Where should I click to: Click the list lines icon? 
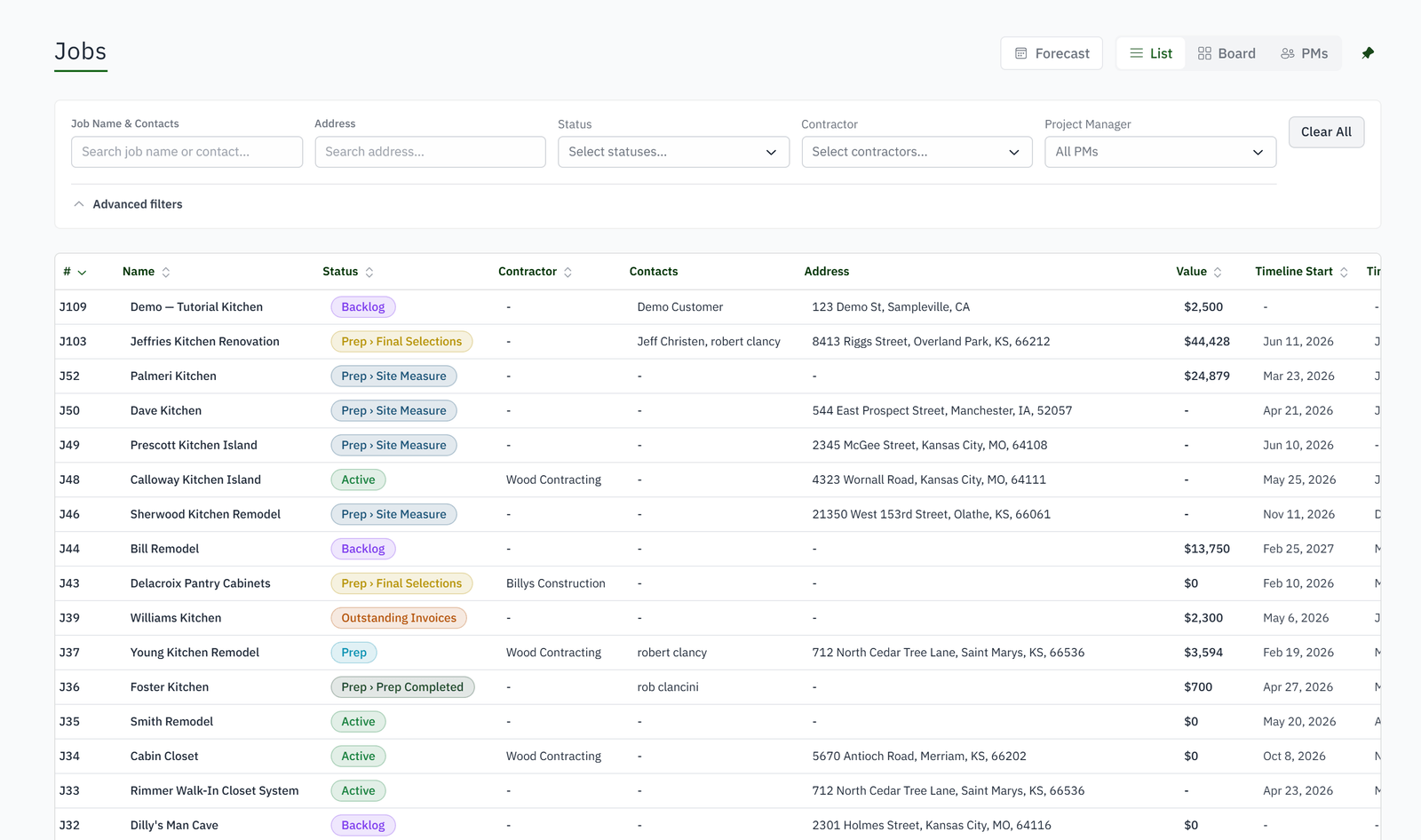(x=1136, y=53)
